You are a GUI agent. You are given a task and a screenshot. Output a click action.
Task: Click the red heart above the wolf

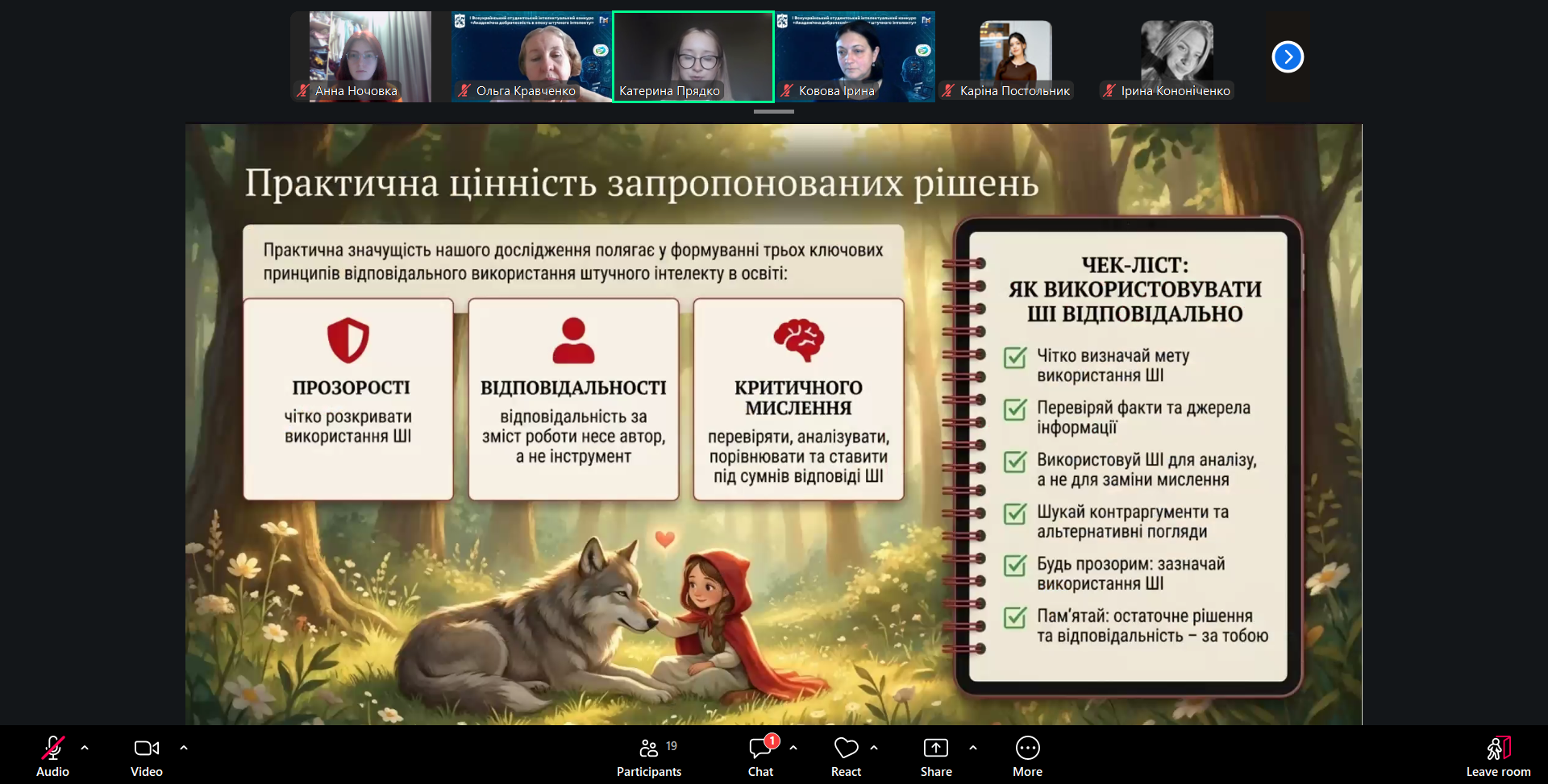(x=664, y=539)
